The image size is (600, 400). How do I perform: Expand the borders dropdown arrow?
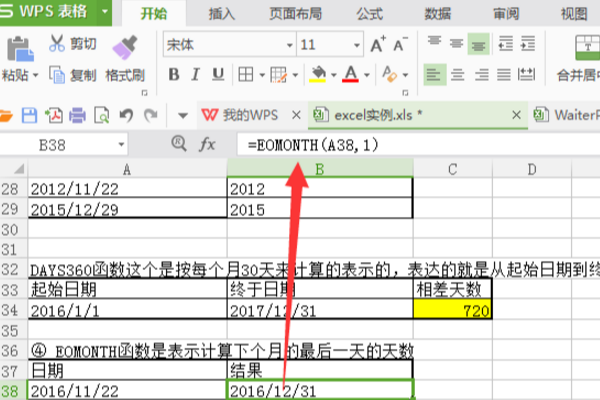[262, 75]
